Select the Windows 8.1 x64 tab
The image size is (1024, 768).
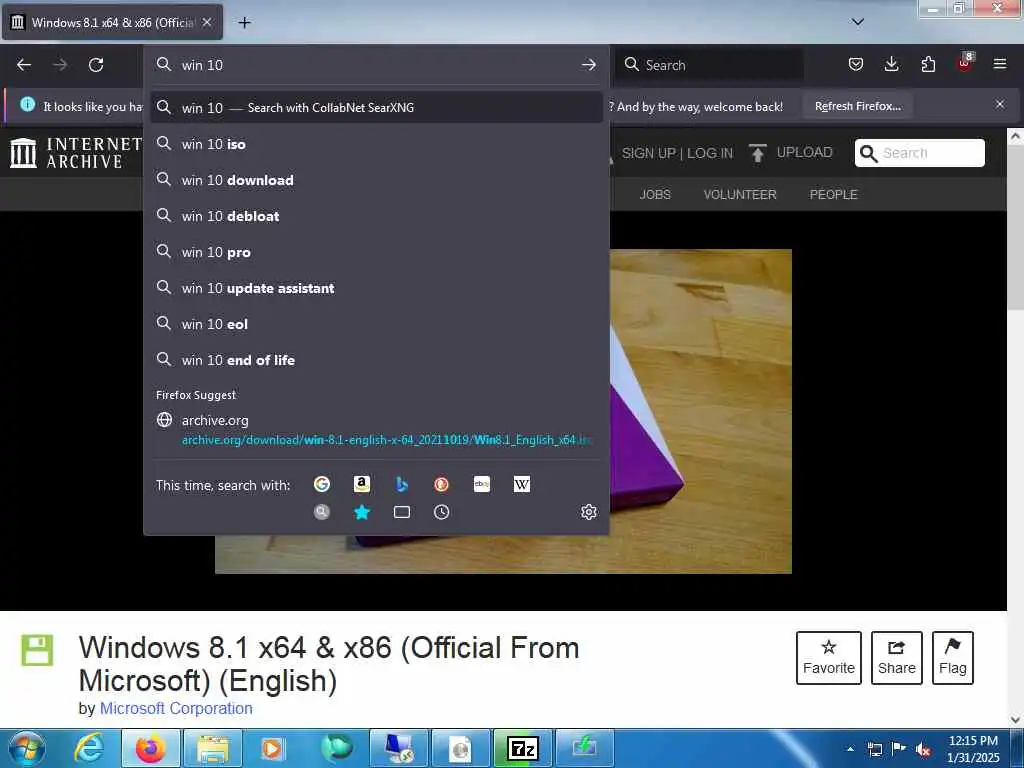pyautogui.click(x=112, y=22)
